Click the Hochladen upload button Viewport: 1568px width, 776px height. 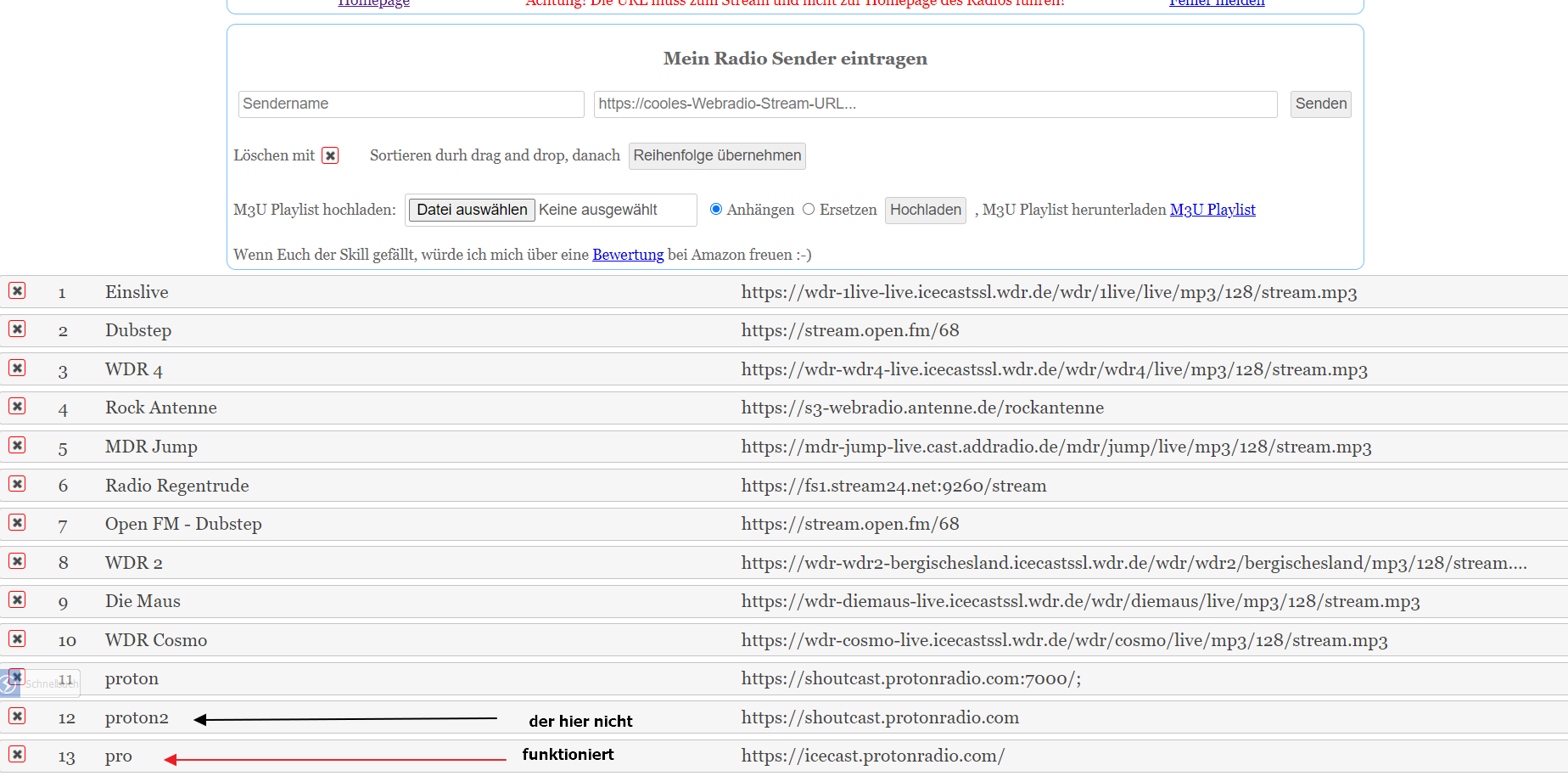tap(926, 210)
